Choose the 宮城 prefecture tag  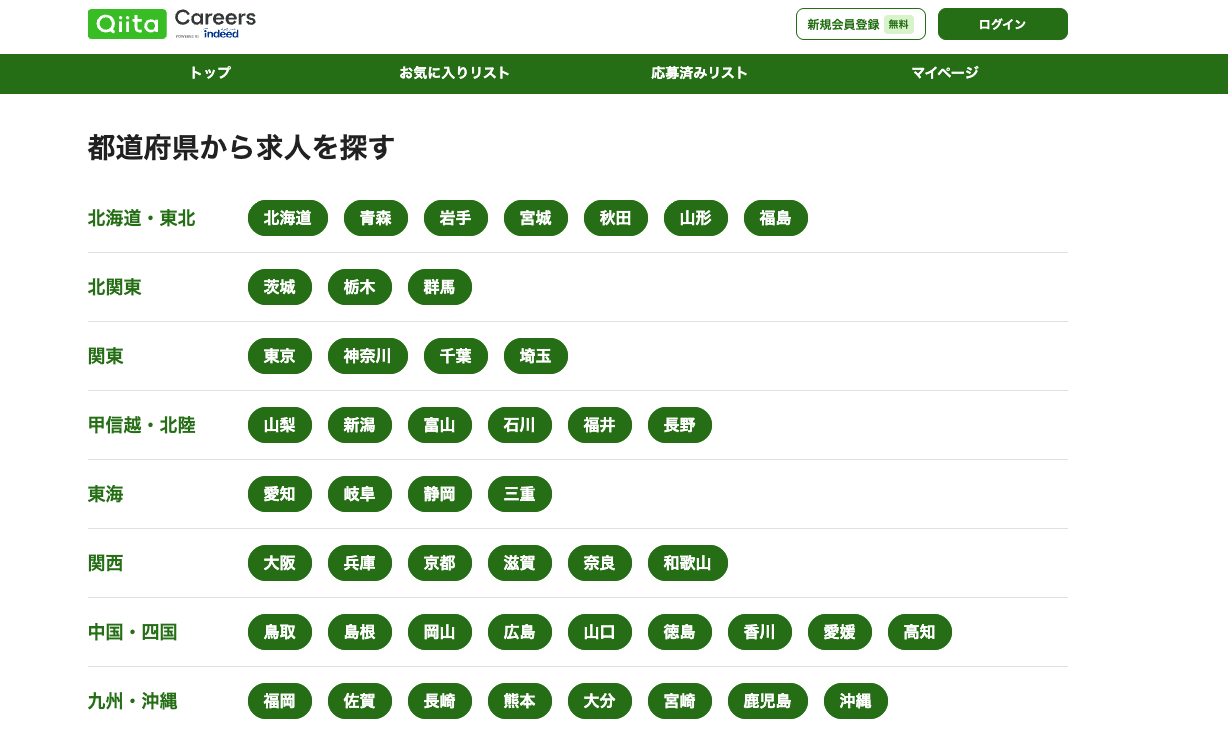click(x=536, y=218)
